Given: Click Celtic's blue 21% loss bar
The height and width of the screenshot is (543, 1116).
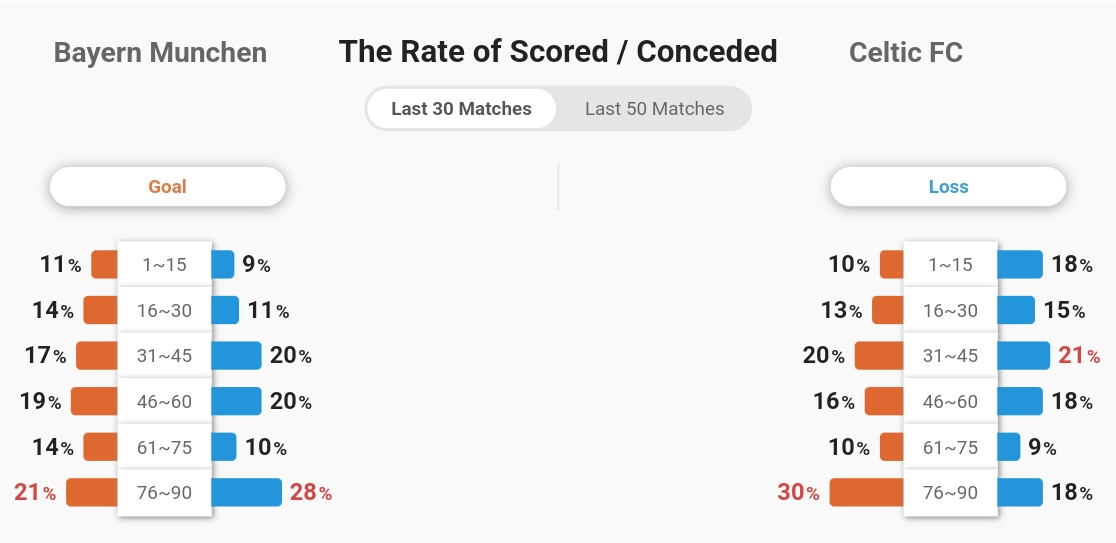Looking at the screenshot, I should (1023, 356).
